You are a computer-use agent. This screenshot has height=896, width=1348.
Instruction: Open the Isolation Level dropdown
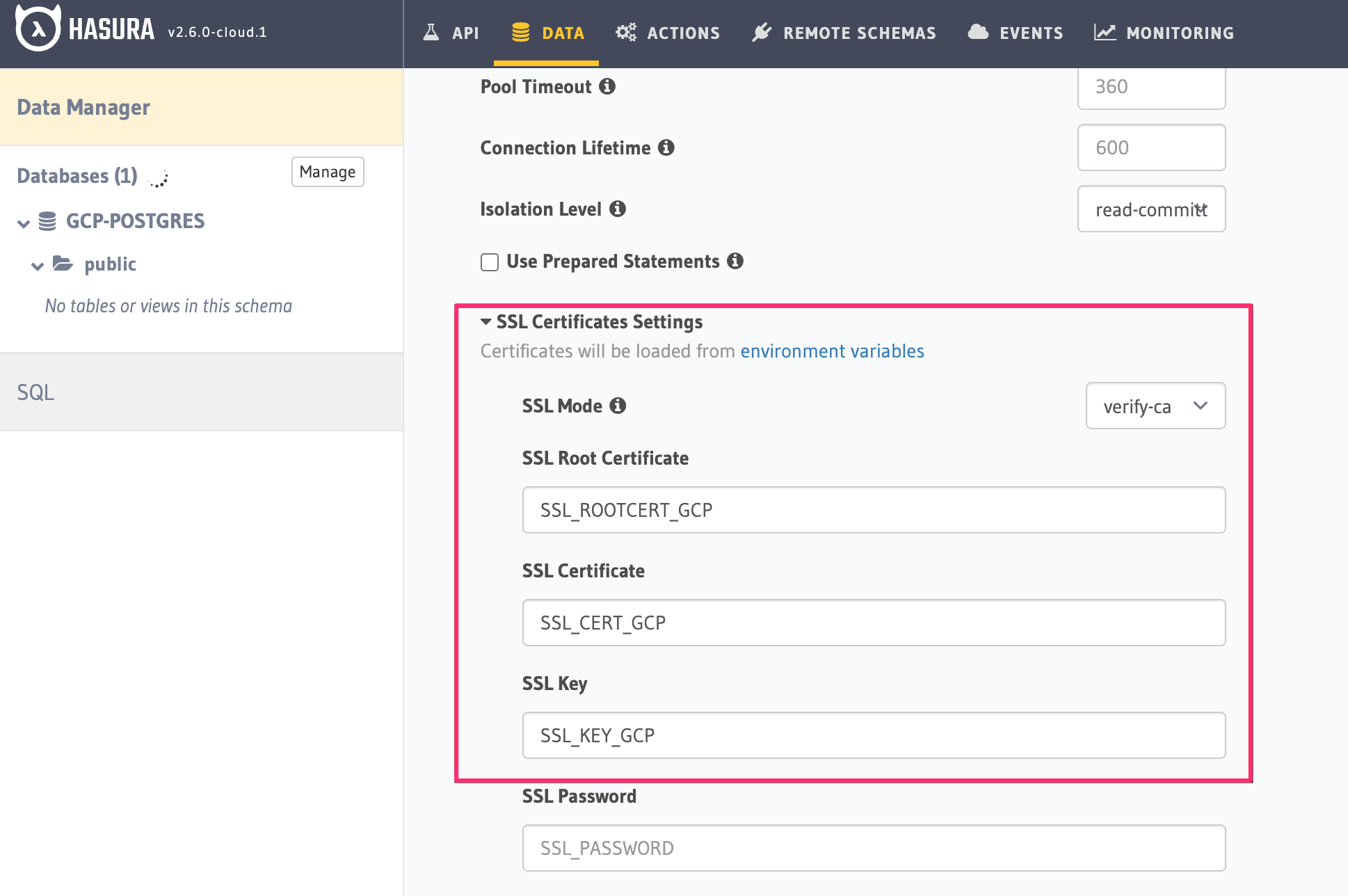[x=1151, y=209]
